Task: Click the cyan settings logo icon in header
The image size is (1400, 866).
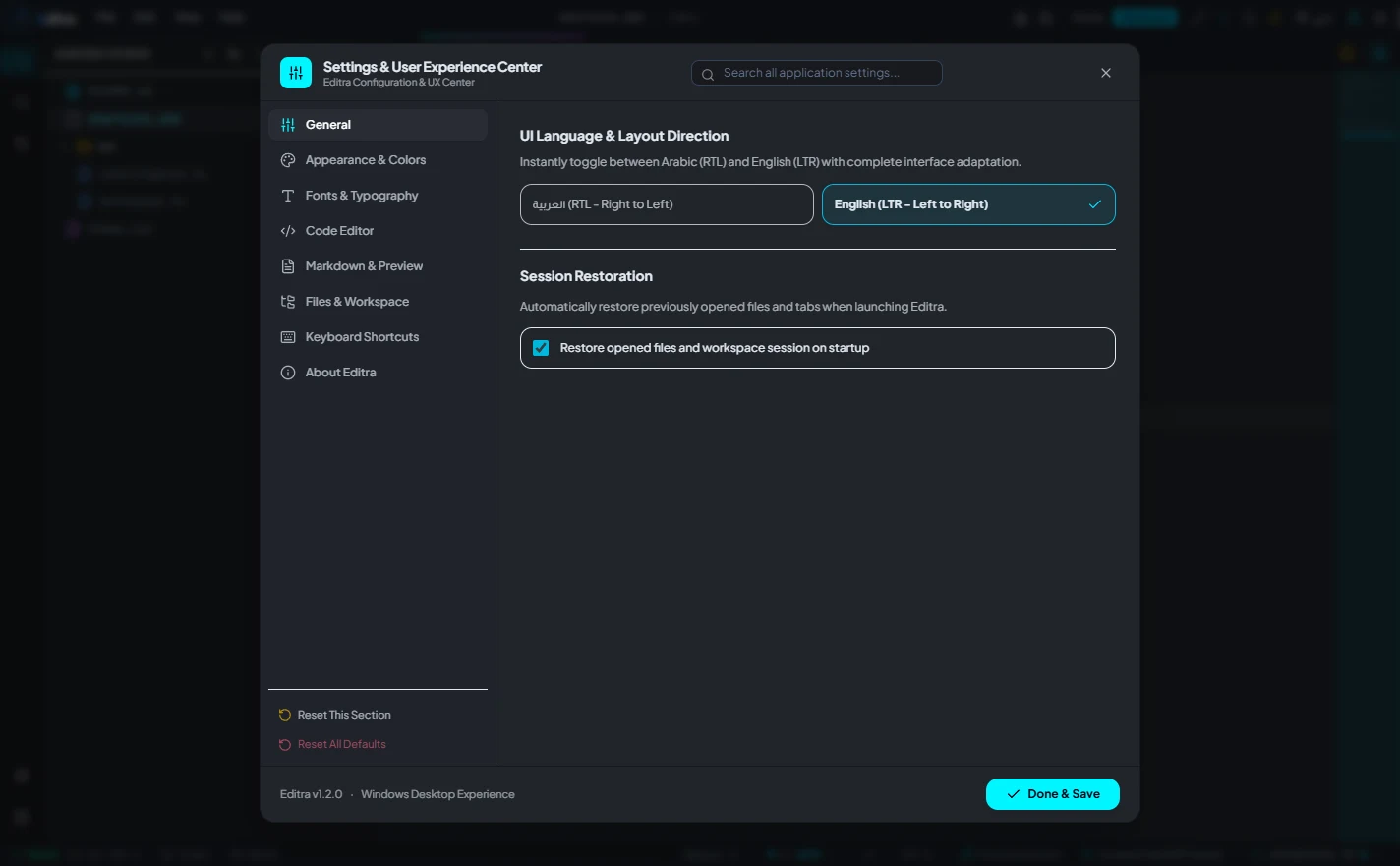Action: coord(296,73)
